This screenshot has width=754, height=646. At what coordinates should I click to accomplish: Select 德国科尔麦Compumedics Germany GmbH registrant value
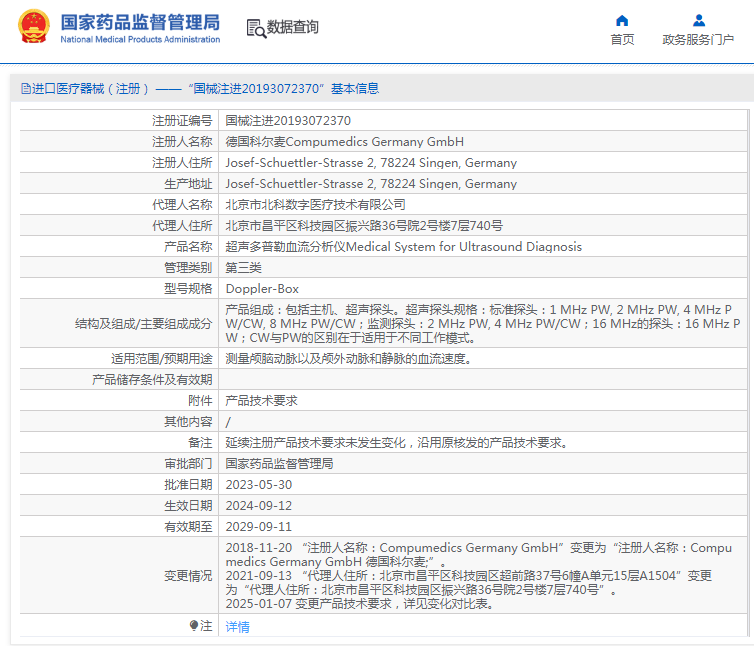(x=344, y=141)
